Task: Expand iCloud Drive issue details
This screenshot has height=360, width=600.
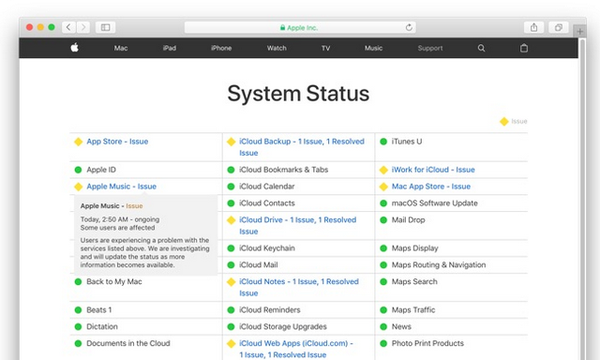Action: [x=297, y=225]
